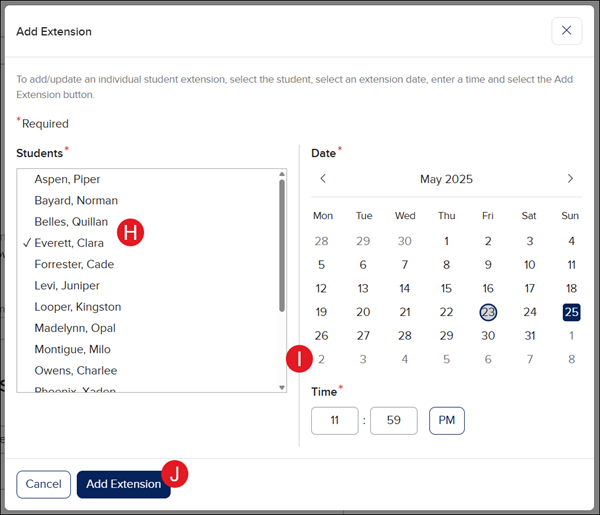Toggle the PM time period button
The width and height of the screenshot is (600, 515).
(446, 421)
